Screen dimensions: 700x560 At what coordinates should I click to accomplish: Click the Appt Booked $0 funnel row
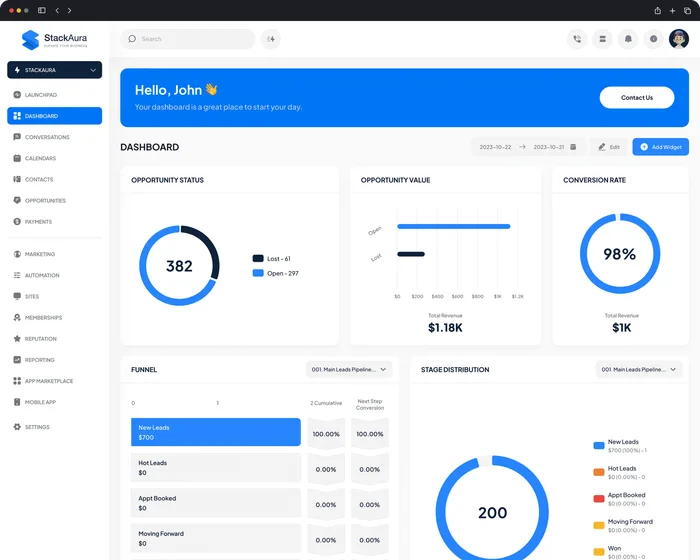216,503
